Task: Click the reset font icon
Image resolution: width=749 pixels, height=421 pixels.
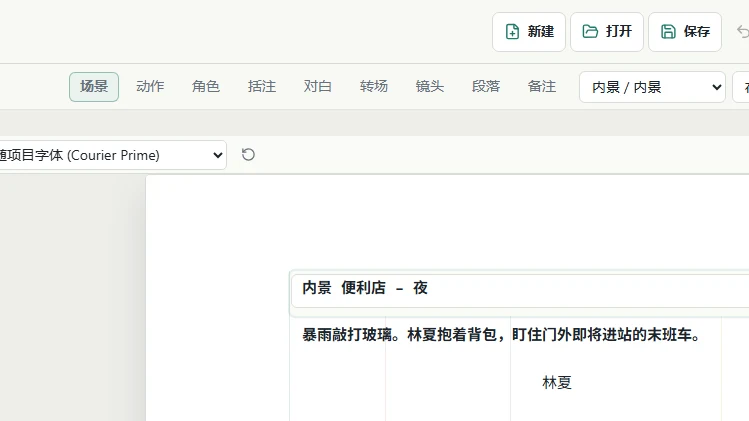Action: (x=248, y=155)
